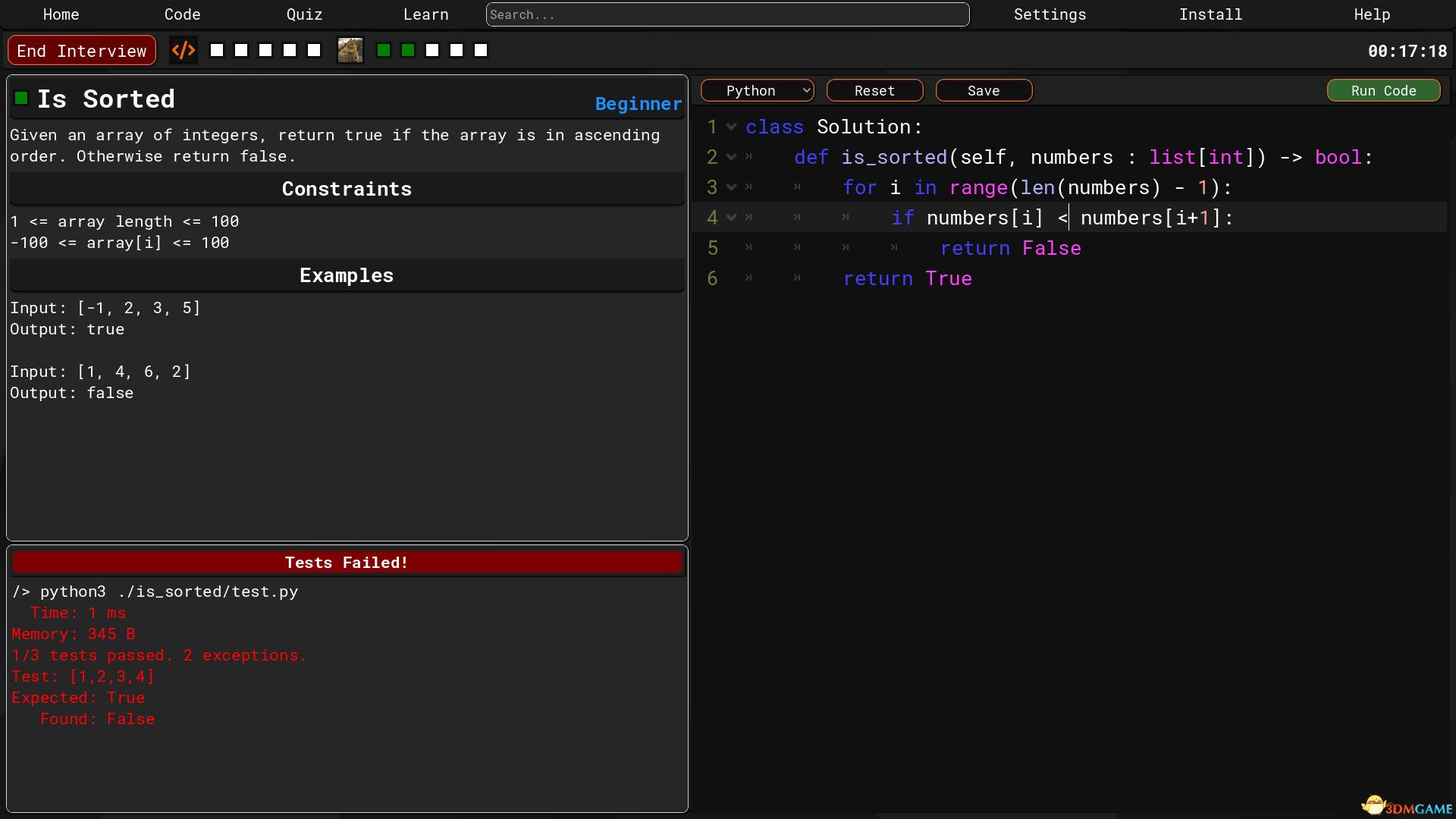Open the Python language dropdown
Viewport: 1456px width, 819px height.
(757, 91)
